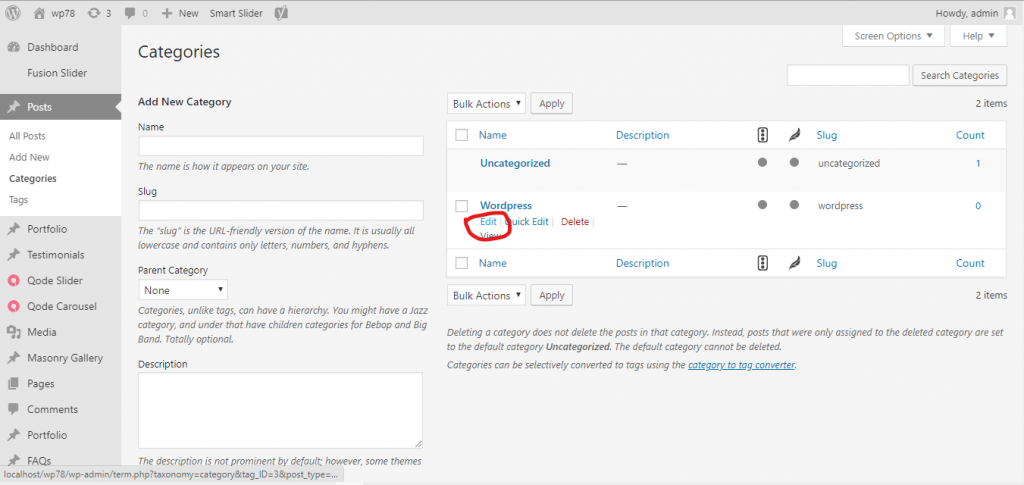
Task: Tick the checkbox for the Wordpress category
Action: pyautogui.click(x=462, y=206)
